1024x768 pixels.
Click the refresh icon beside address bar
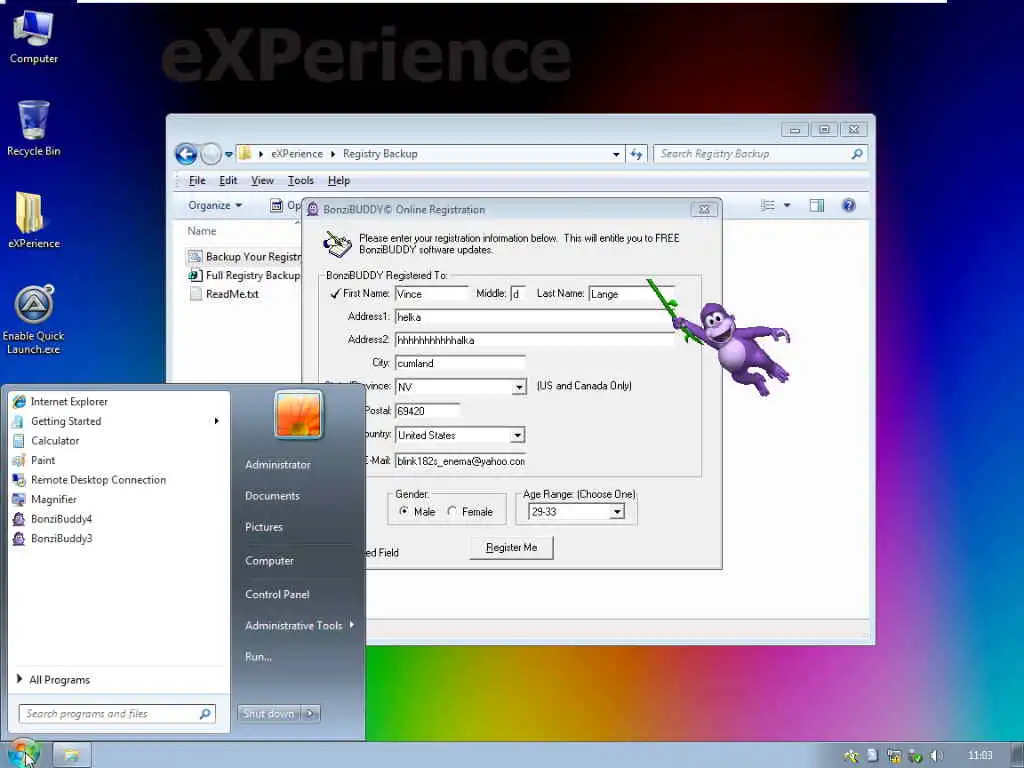tap(636, 154)
